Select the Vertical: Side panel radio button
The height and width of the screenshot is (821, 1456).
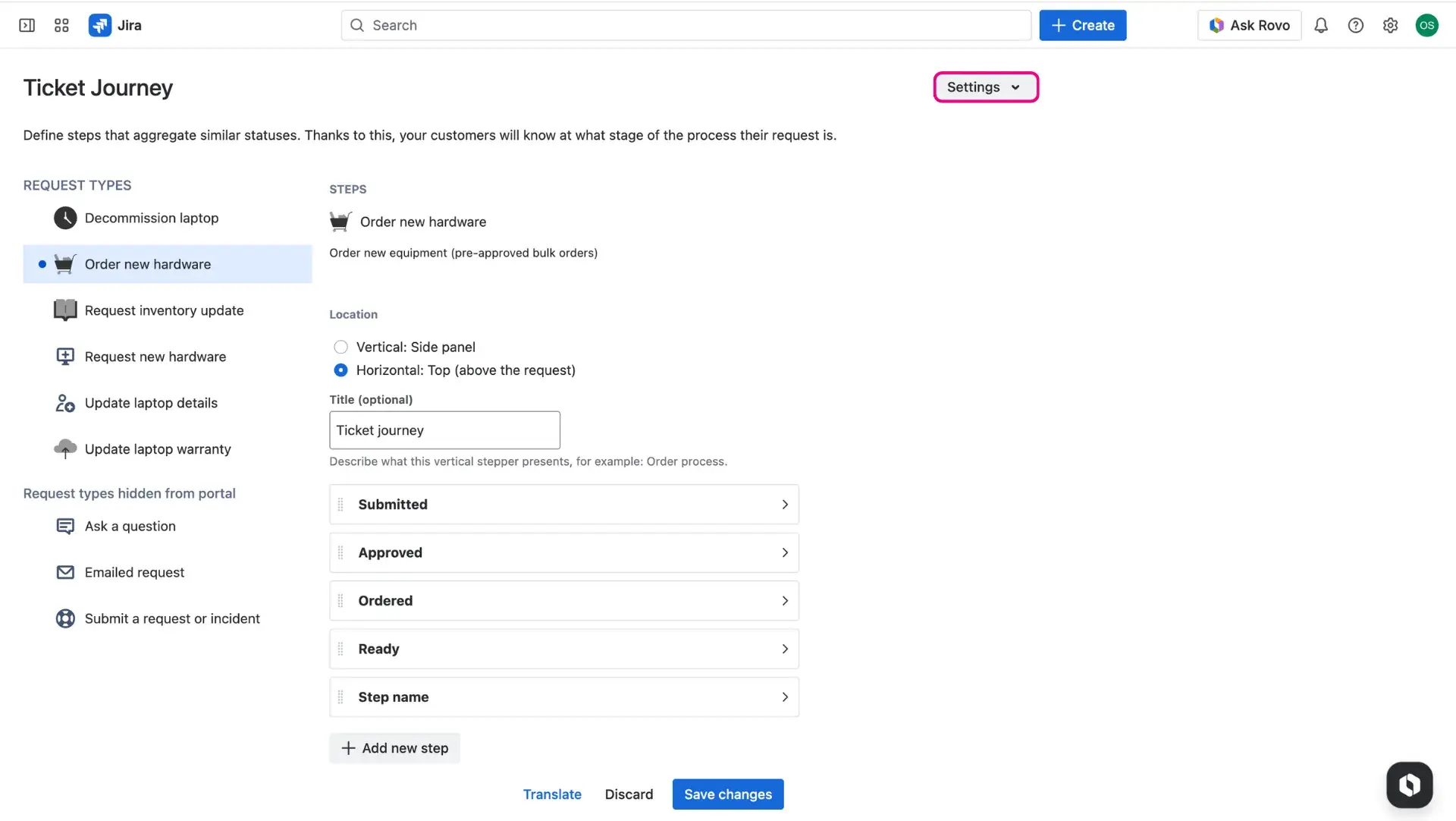tap(340, 347)
